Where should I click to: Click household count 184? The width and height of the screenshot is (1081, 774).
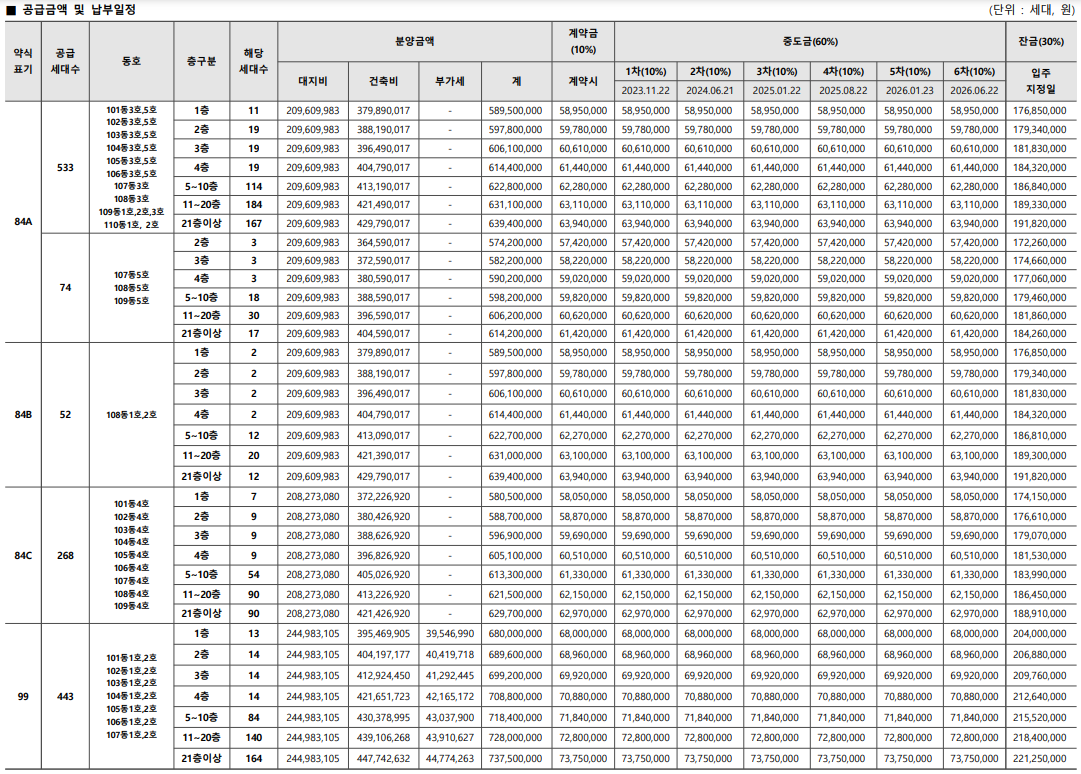254,205
